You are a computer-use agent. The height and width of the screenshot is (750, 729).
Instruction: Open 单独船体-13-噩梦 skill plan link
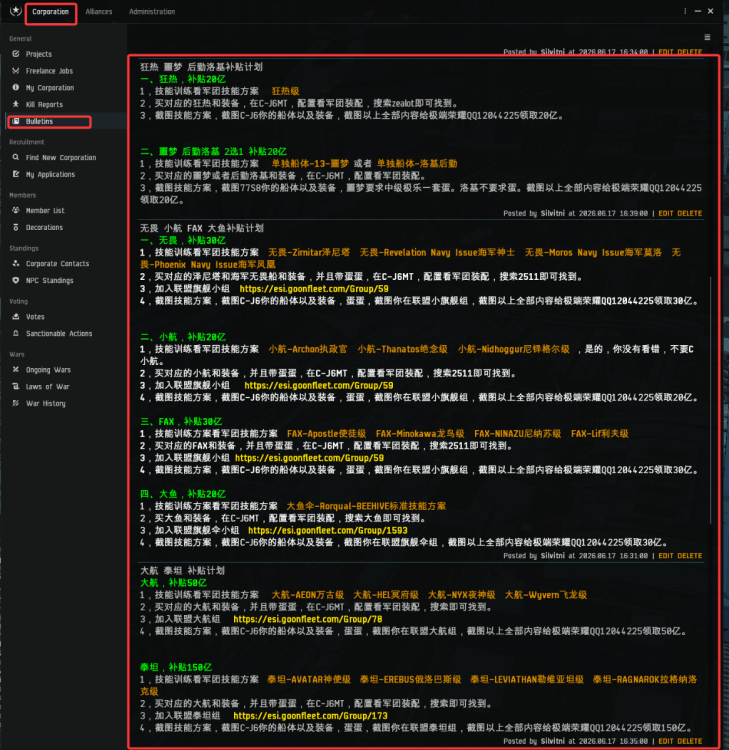click(x=310, y=164)
